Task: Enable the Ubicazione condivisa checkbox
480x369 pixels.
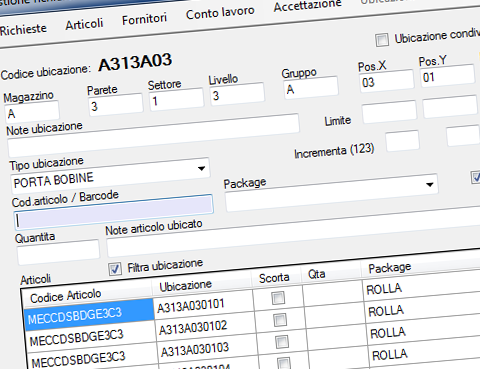Action: pos(382,40)
